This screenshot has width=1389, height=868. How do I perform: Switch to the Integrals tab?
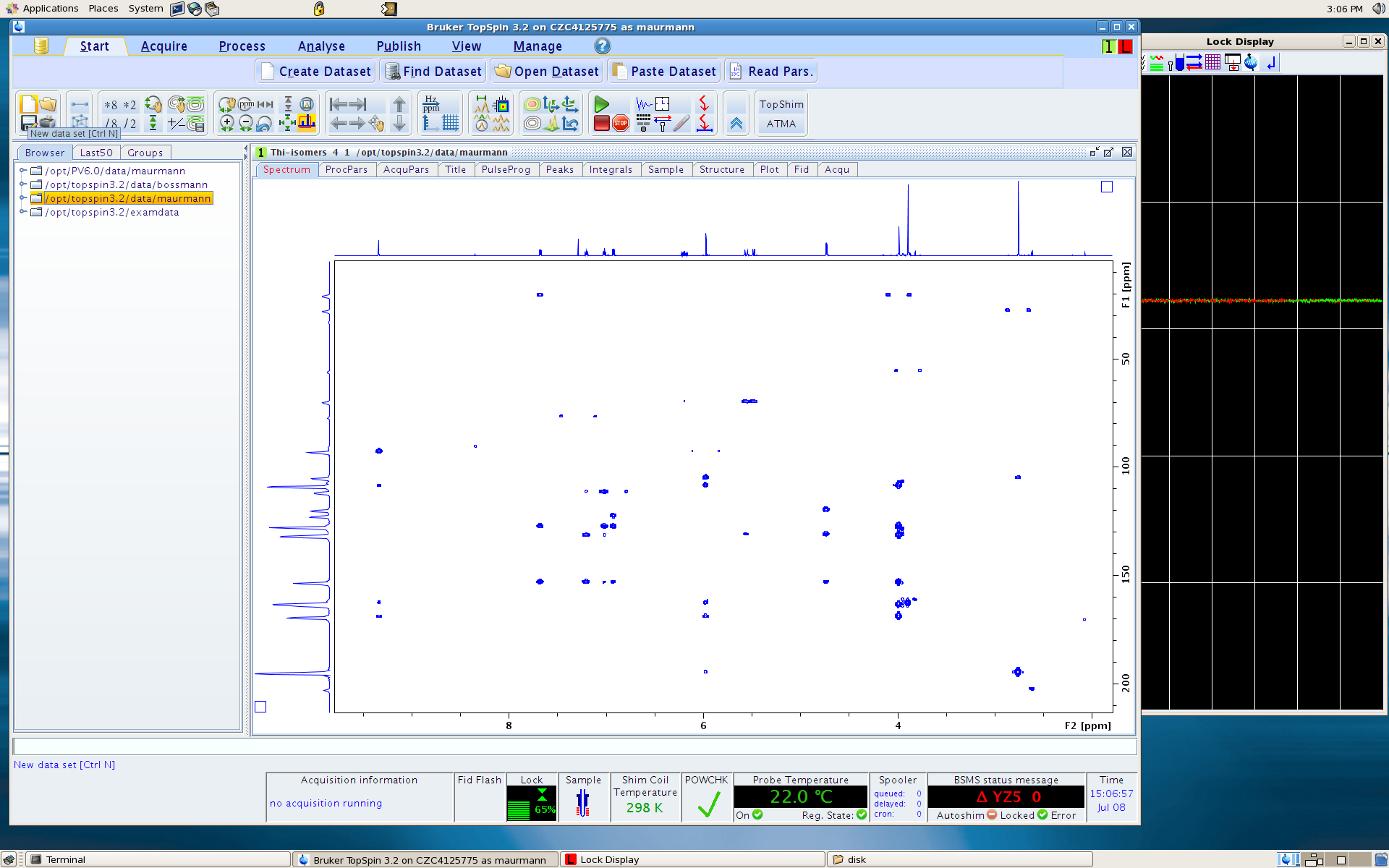[608, 169]
